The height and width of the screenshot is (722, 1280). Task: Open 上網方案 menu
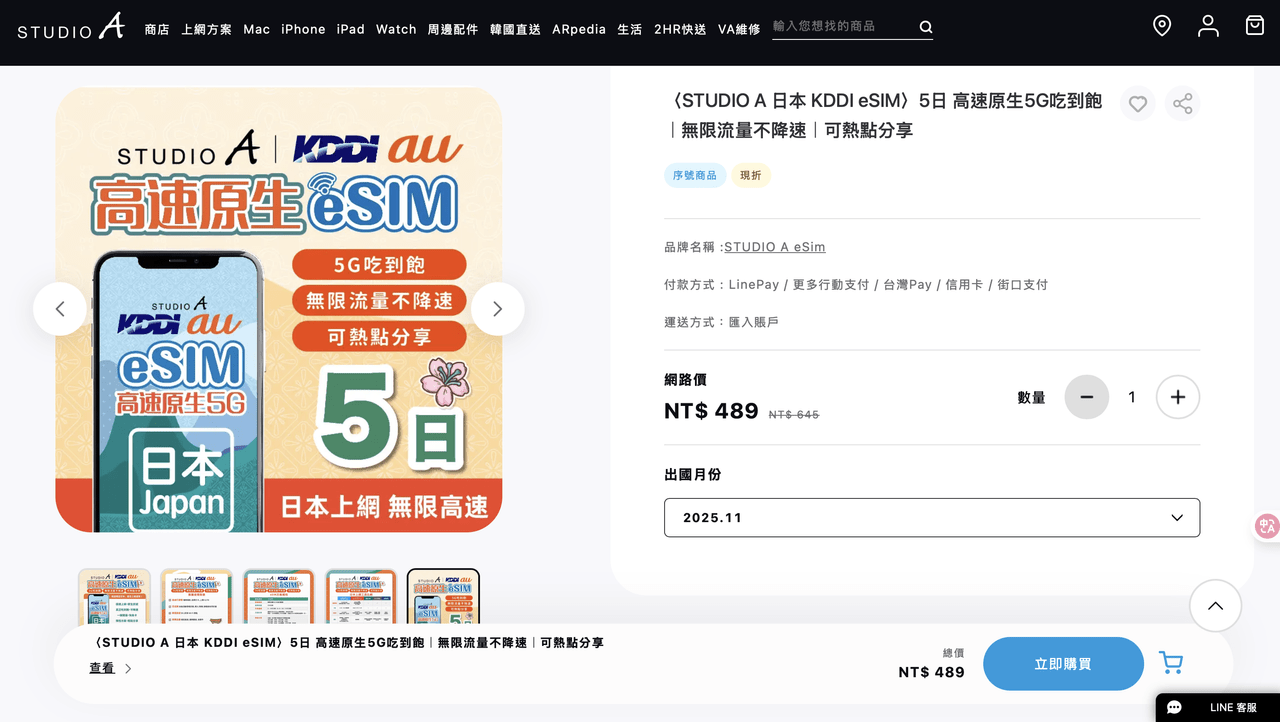coord(207,29)
